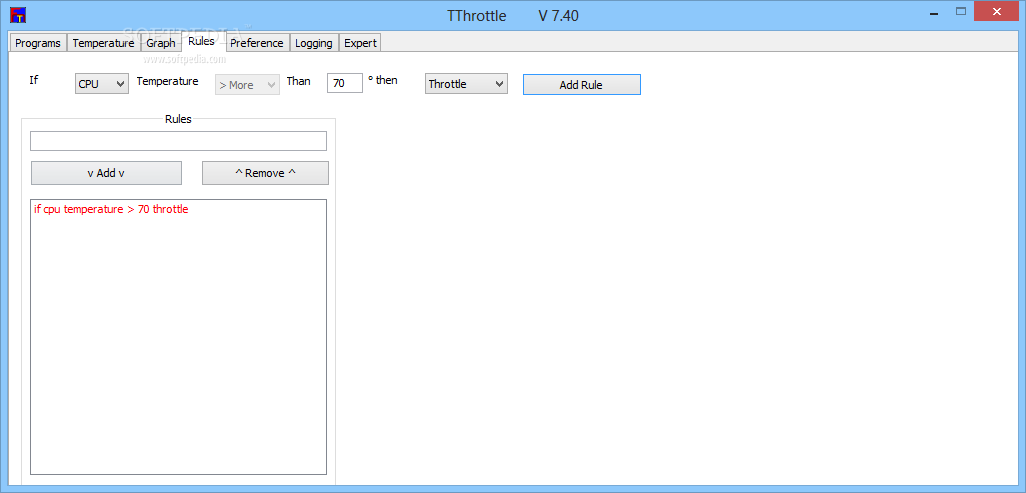Open the Temperature tab

tap(103, 43)
